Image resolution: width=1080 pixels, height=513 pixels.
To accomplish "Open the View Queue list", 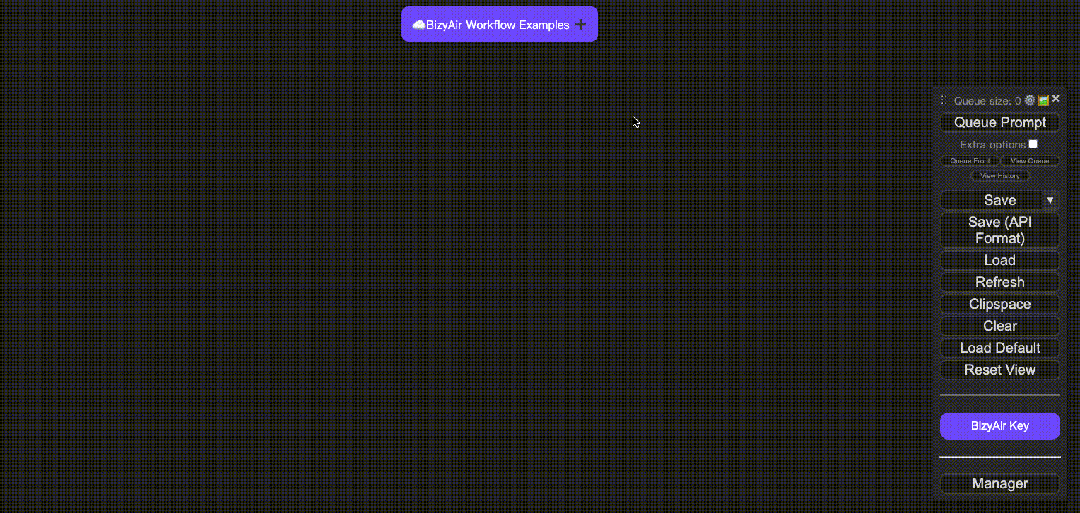I will [x=1029, y=160].
